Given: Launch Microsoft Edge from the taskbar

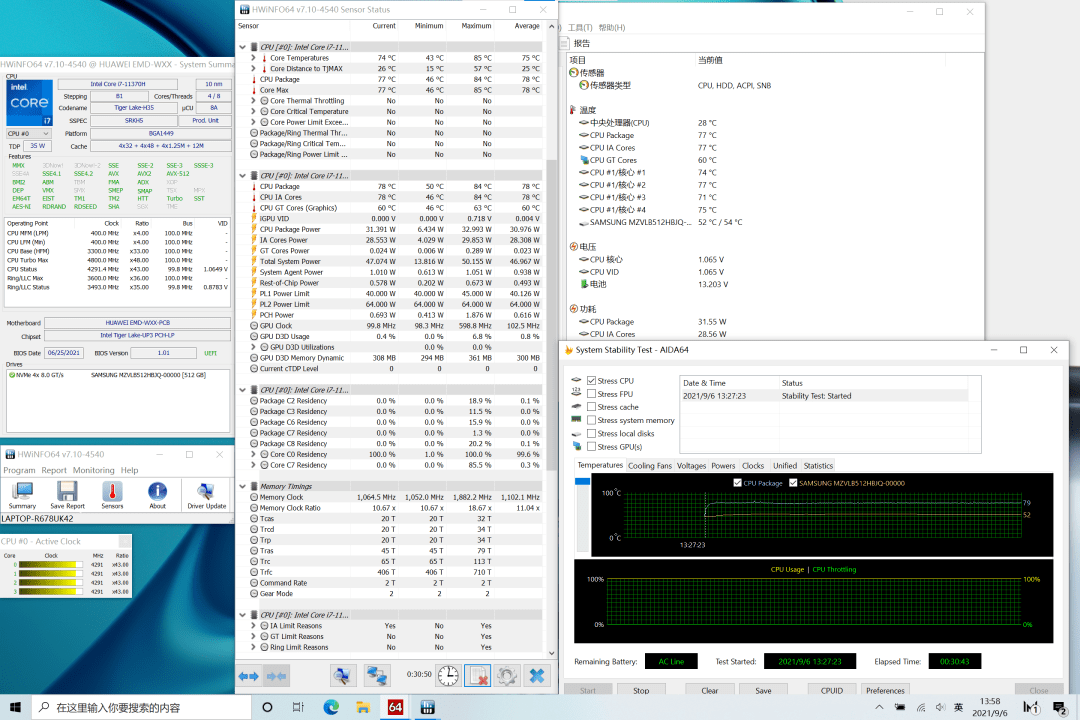Looking at the screenshot, I should pyautogui.click(x=331, y=708).
